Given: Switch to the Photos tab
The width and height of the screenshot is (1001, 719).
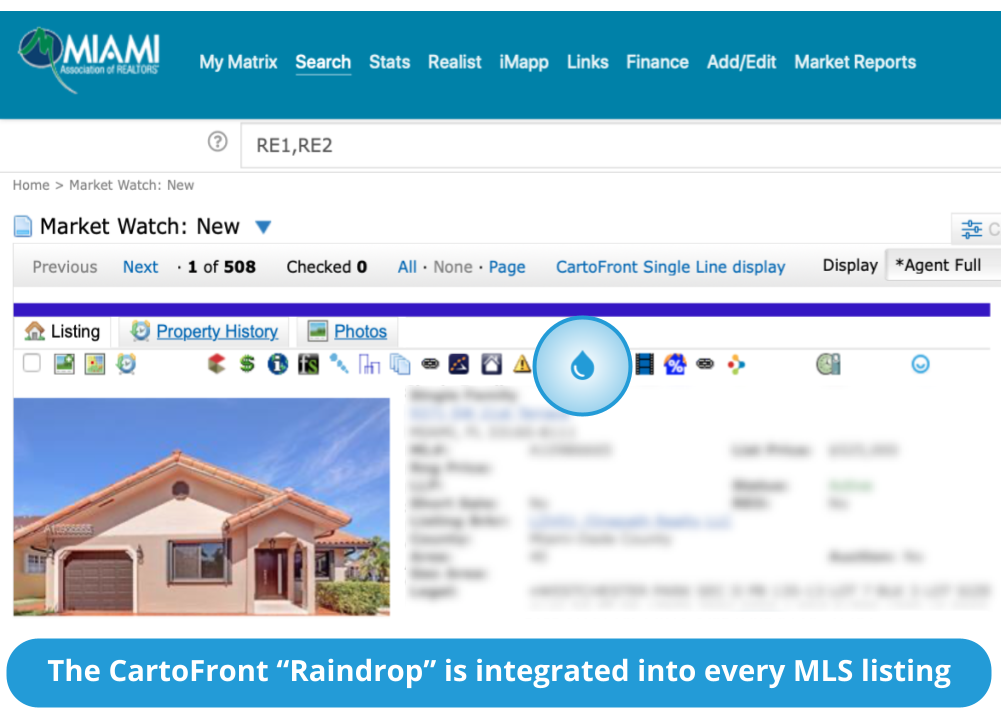Looking at the screenshot, I should [x=348, y=331].
